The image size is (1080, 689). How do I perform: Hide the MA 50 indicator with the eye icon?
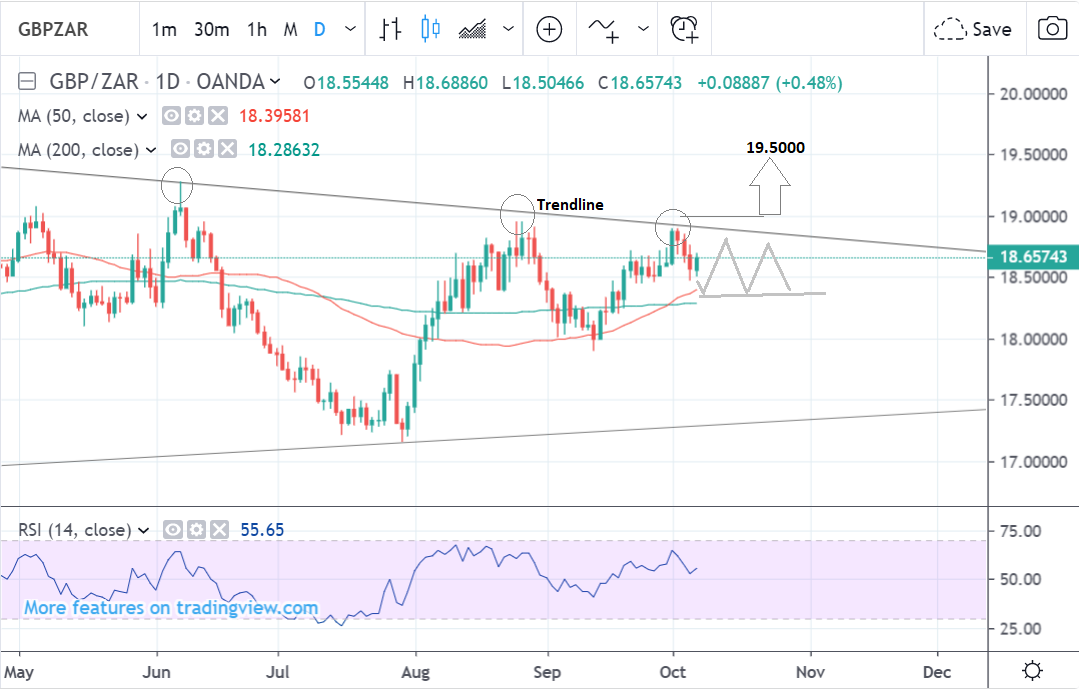click(172, 116)
